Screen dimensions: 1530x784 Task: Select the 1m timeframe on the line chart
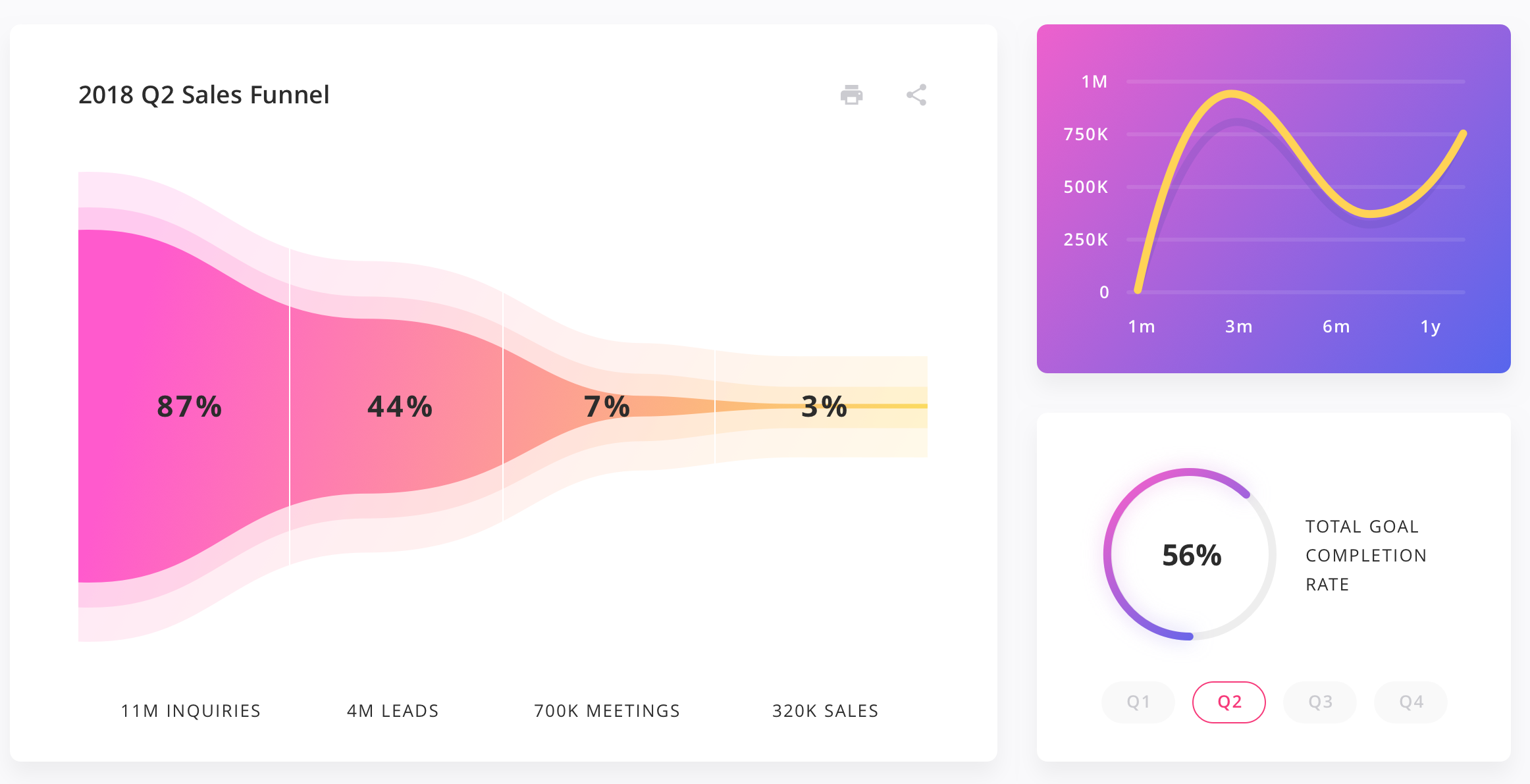pyautogui.click(x=1141, y=326)
